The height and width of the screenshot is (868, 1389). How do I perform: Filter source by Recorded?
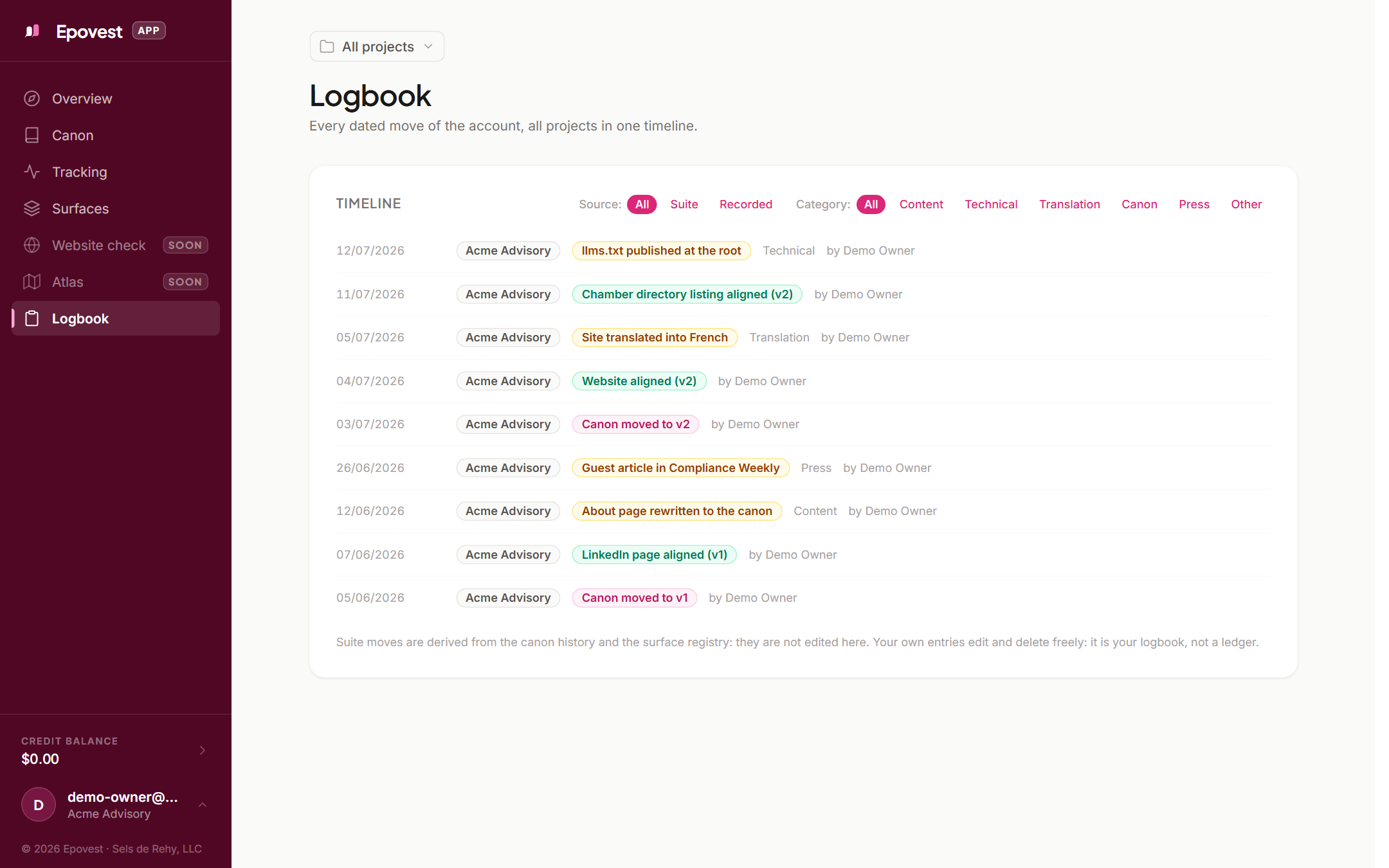pyautogui.click(x=746, y=204)
